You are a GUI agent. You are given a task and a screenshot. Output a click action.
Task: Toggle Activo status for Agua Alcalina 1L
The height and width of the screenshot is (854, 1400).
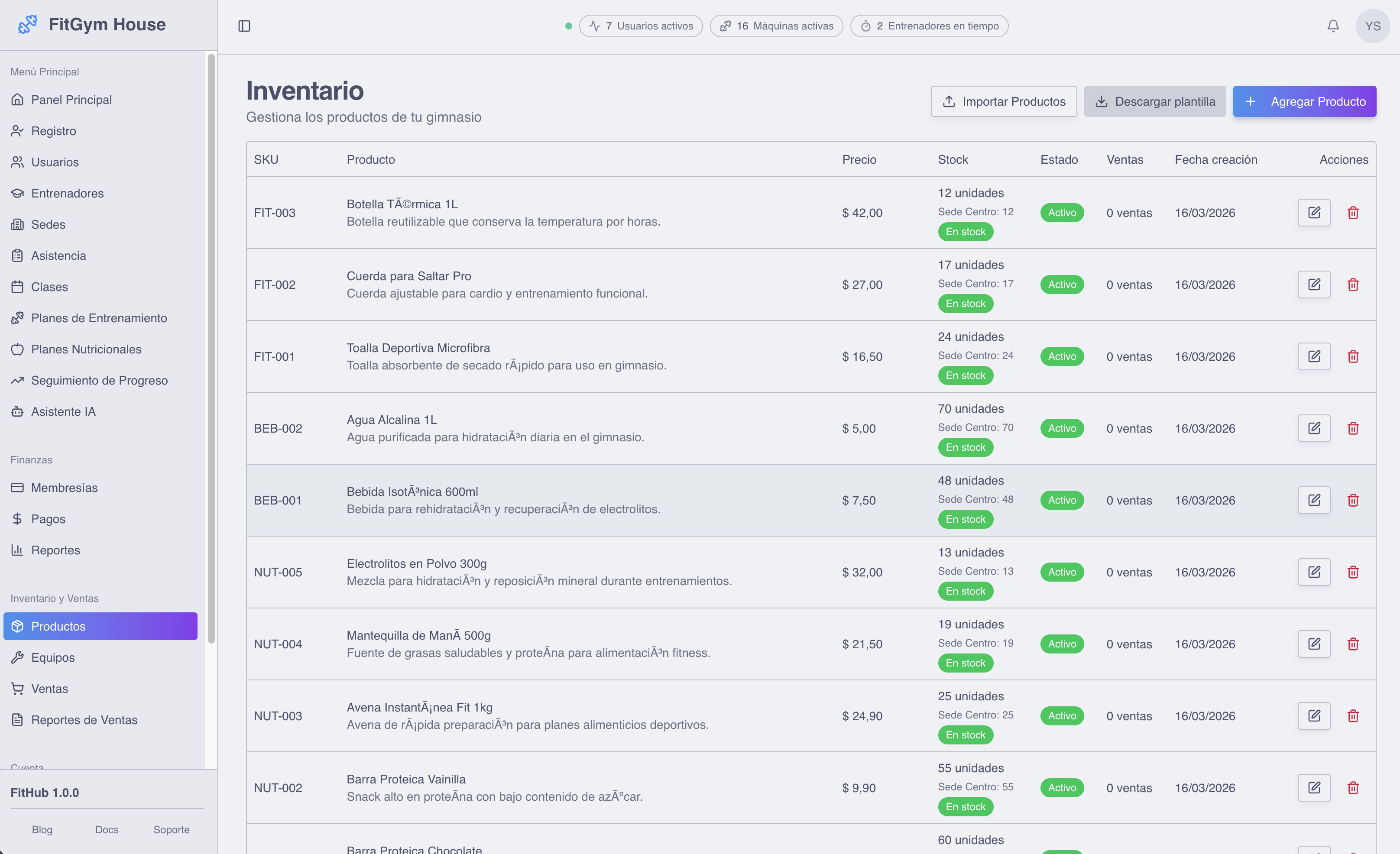click(x=1061, y=428)
